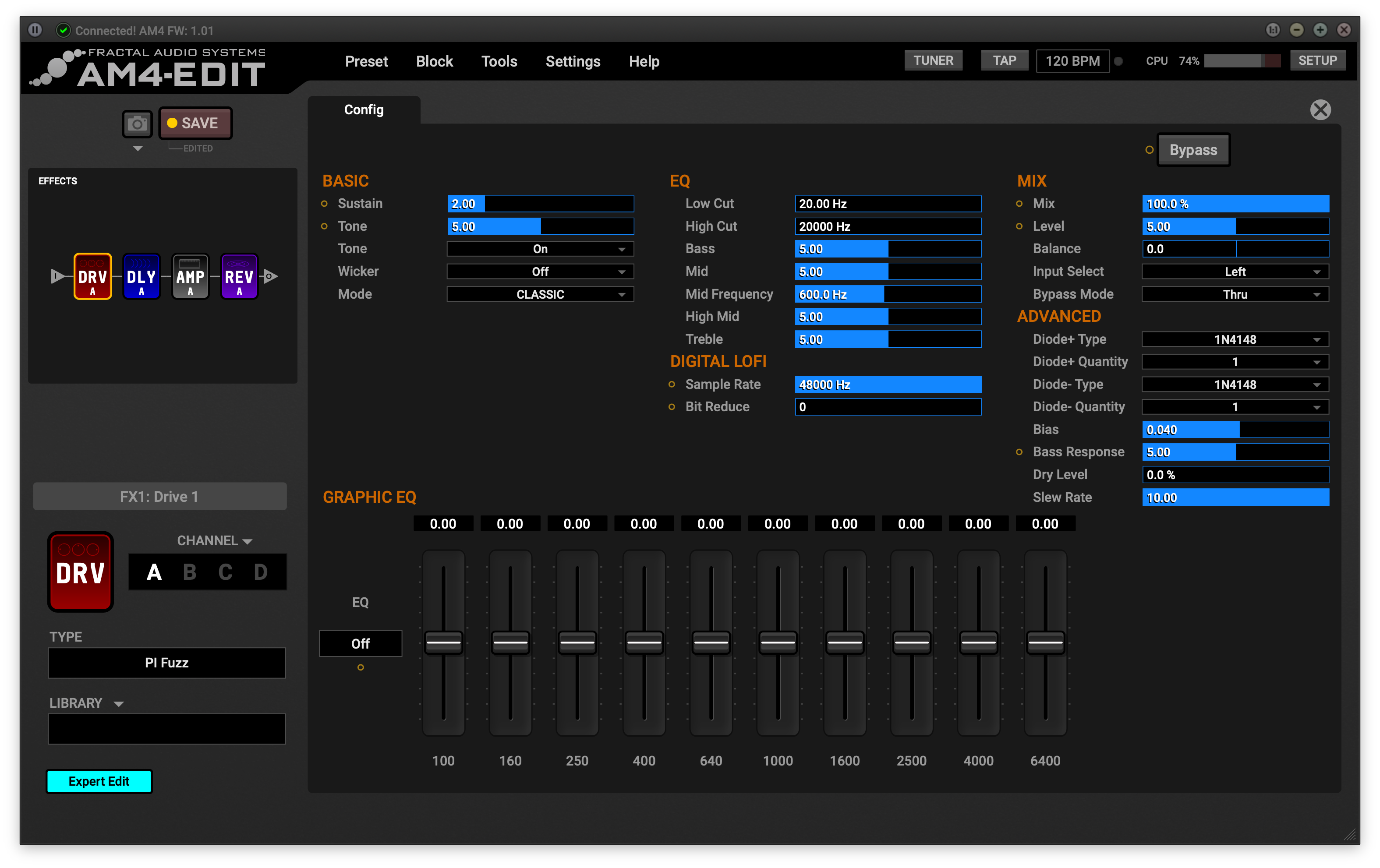Select the REV reverb block icon
This screenshot has height=868, width=1380.
click(x=239, y=277)
